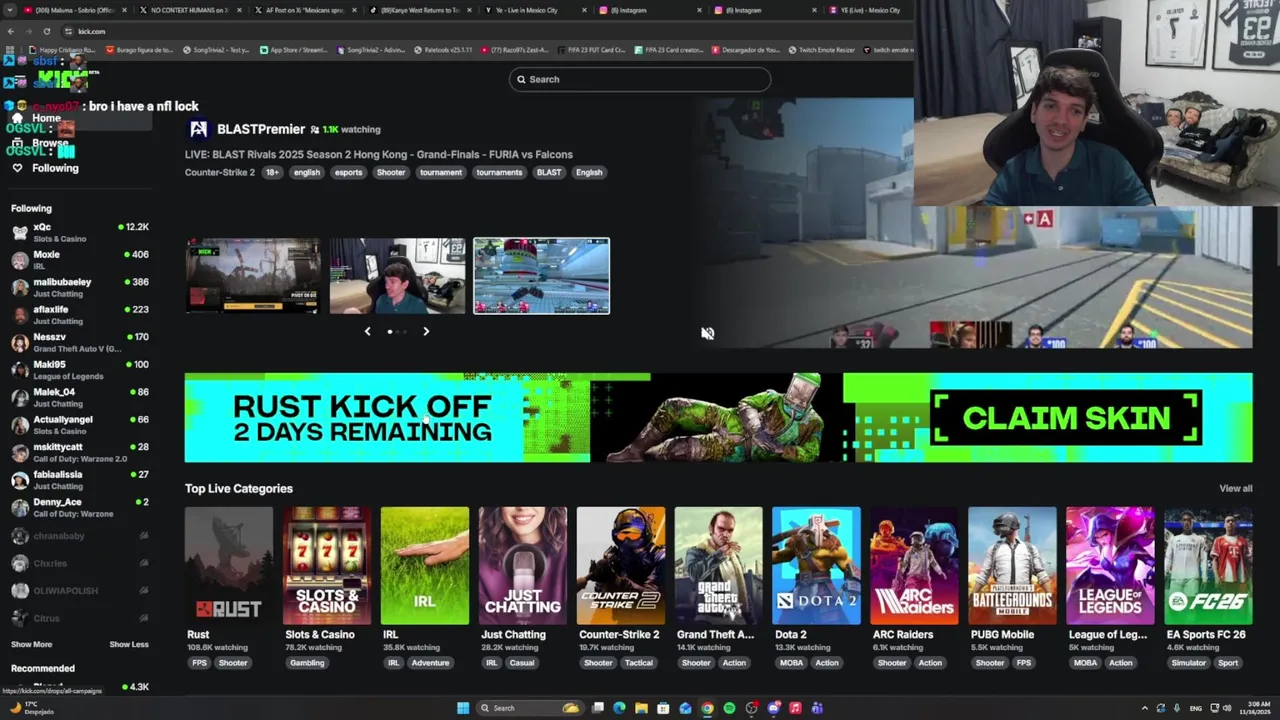Image resolution: width=1280 pixels, height=720 pixels.
Task: Open the SongTrivia2 - Test bookmark
Action: (x=216, y=50)
